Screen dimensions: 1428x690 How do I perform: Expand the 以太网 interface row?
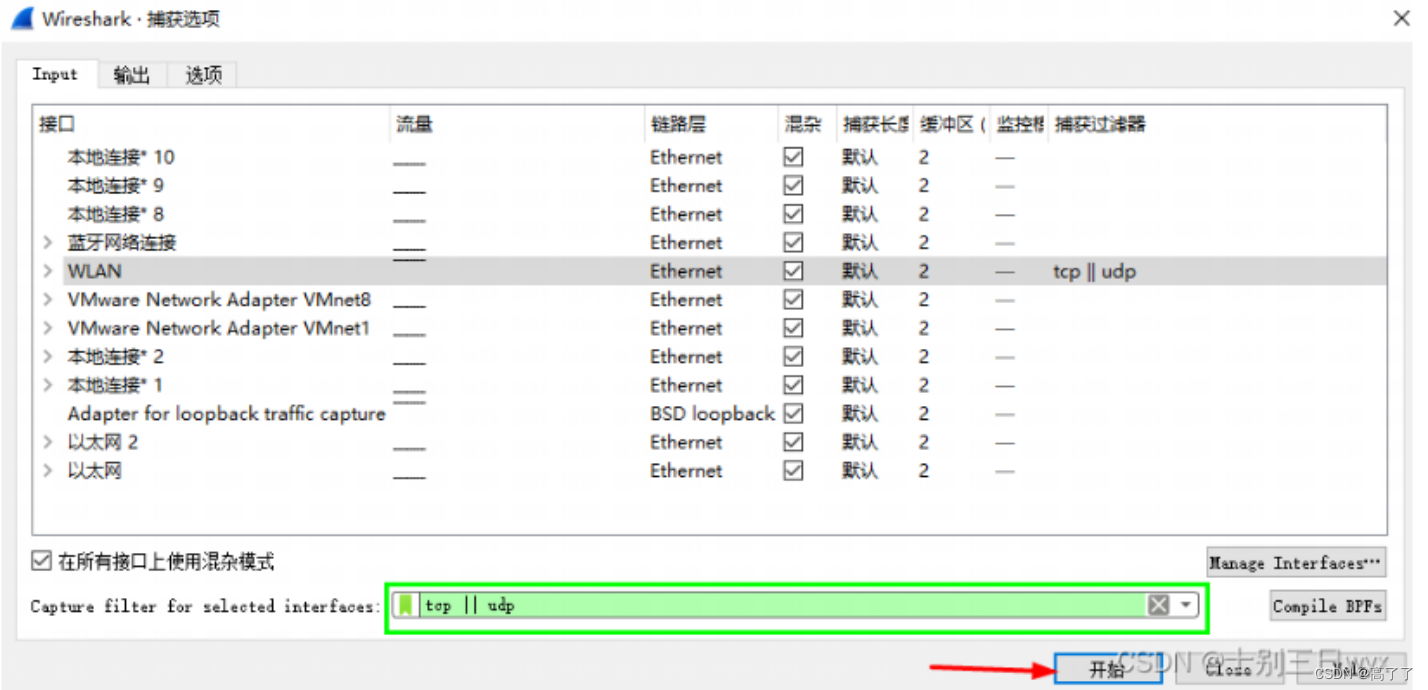(x=48, y=471)
